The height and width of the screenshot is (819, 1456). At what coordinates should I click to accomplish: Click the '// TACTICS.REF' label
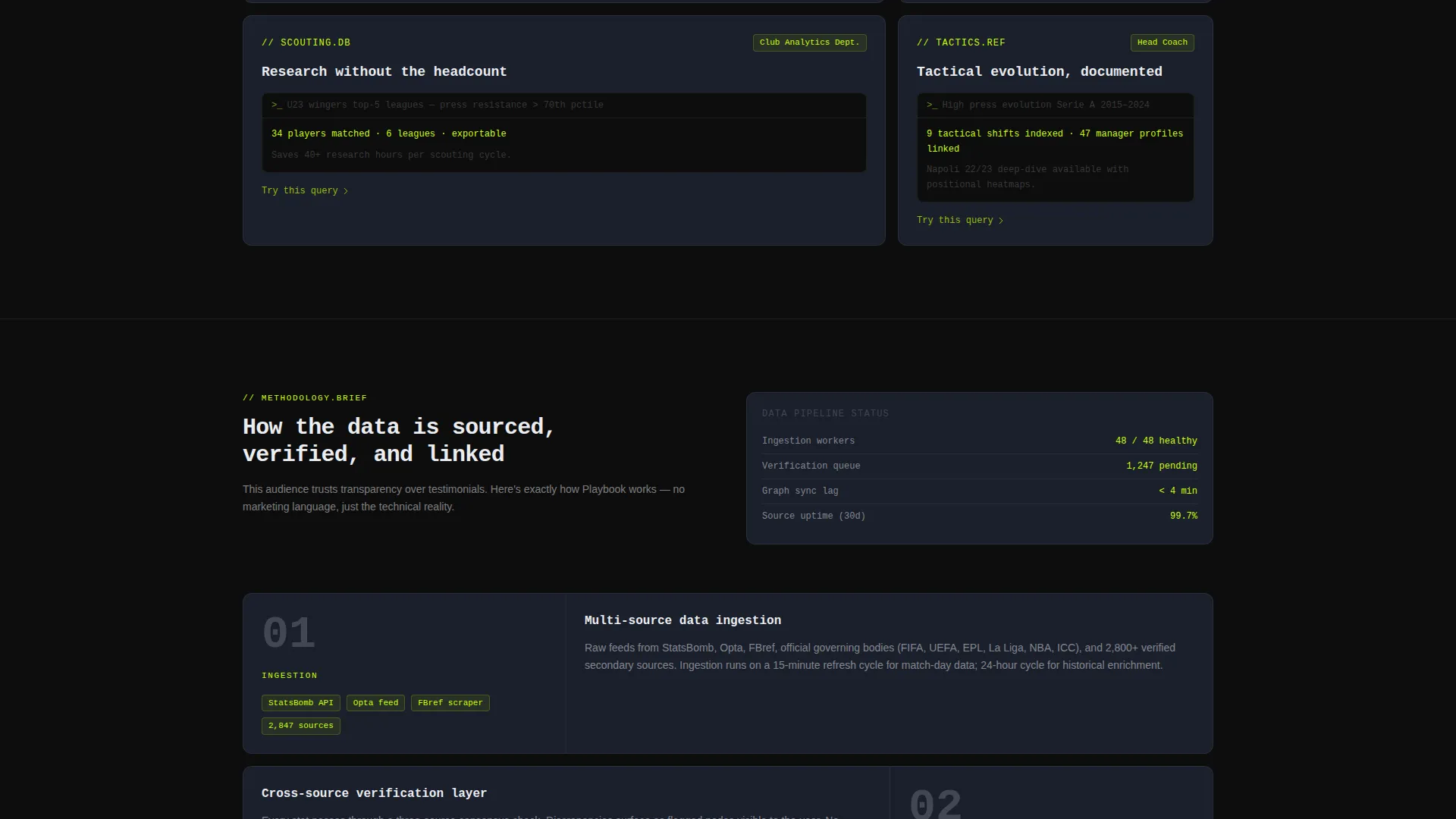click(x=961, y=42)
